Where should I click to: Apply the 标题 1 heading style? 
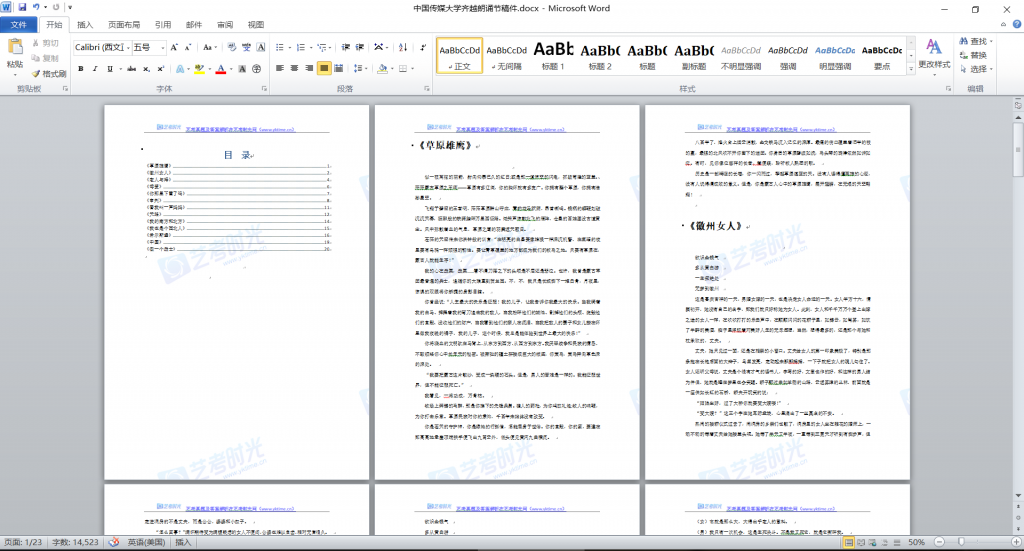point(553,55)
